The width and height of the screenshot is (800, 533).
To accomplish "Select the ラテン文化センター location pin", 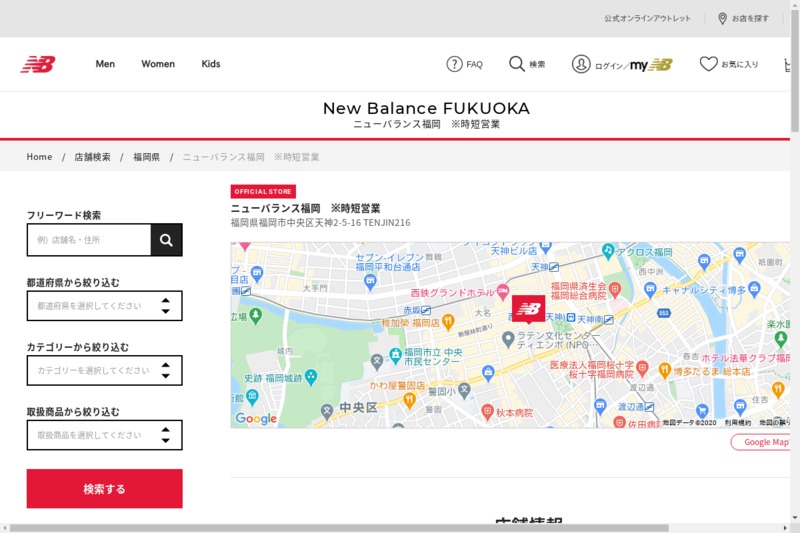I will pos(508,339).
